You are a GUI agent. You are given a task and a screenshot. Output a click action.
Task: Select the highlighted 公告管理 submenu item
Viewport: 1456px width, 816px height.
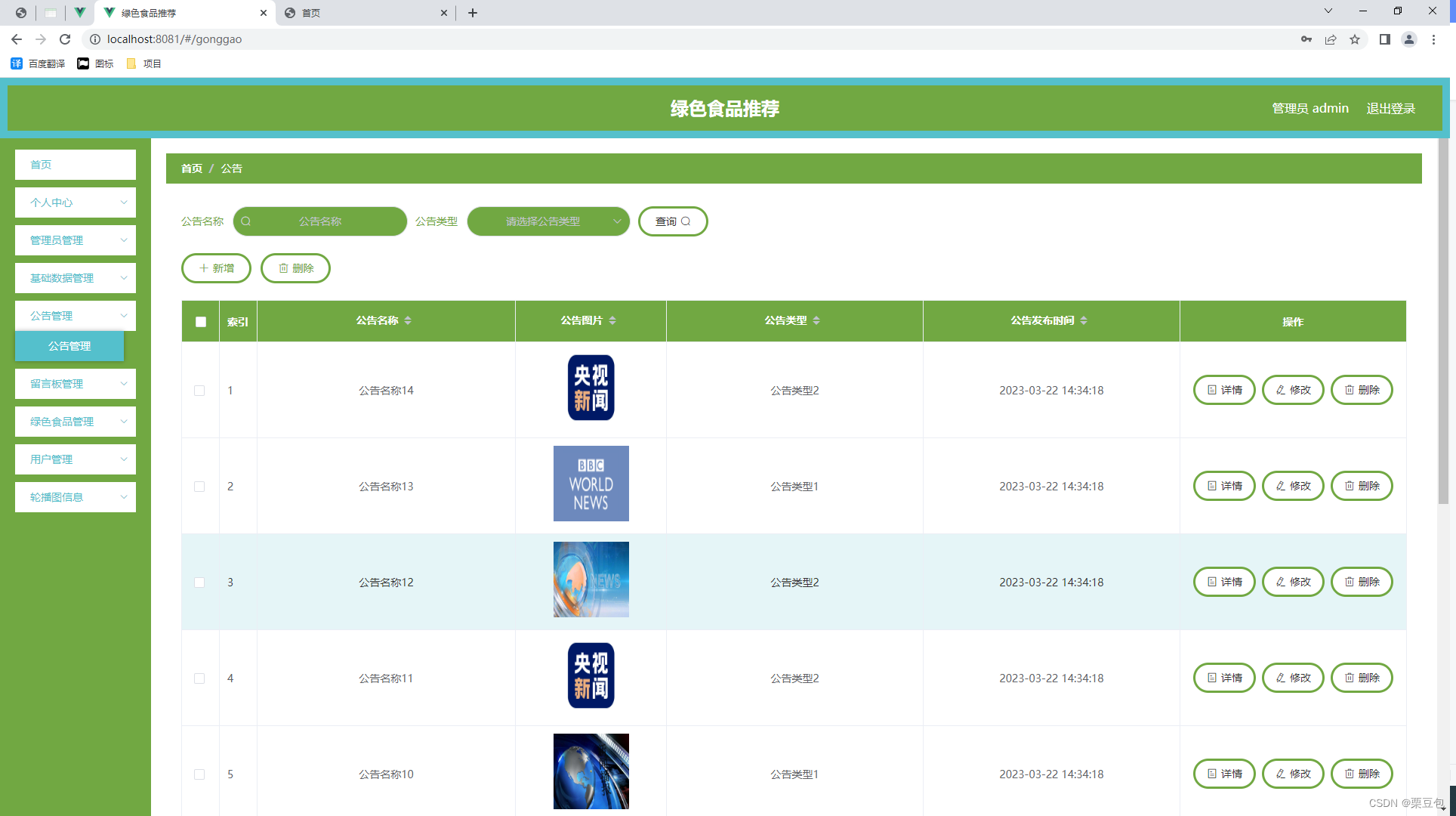tap(69, 346)
